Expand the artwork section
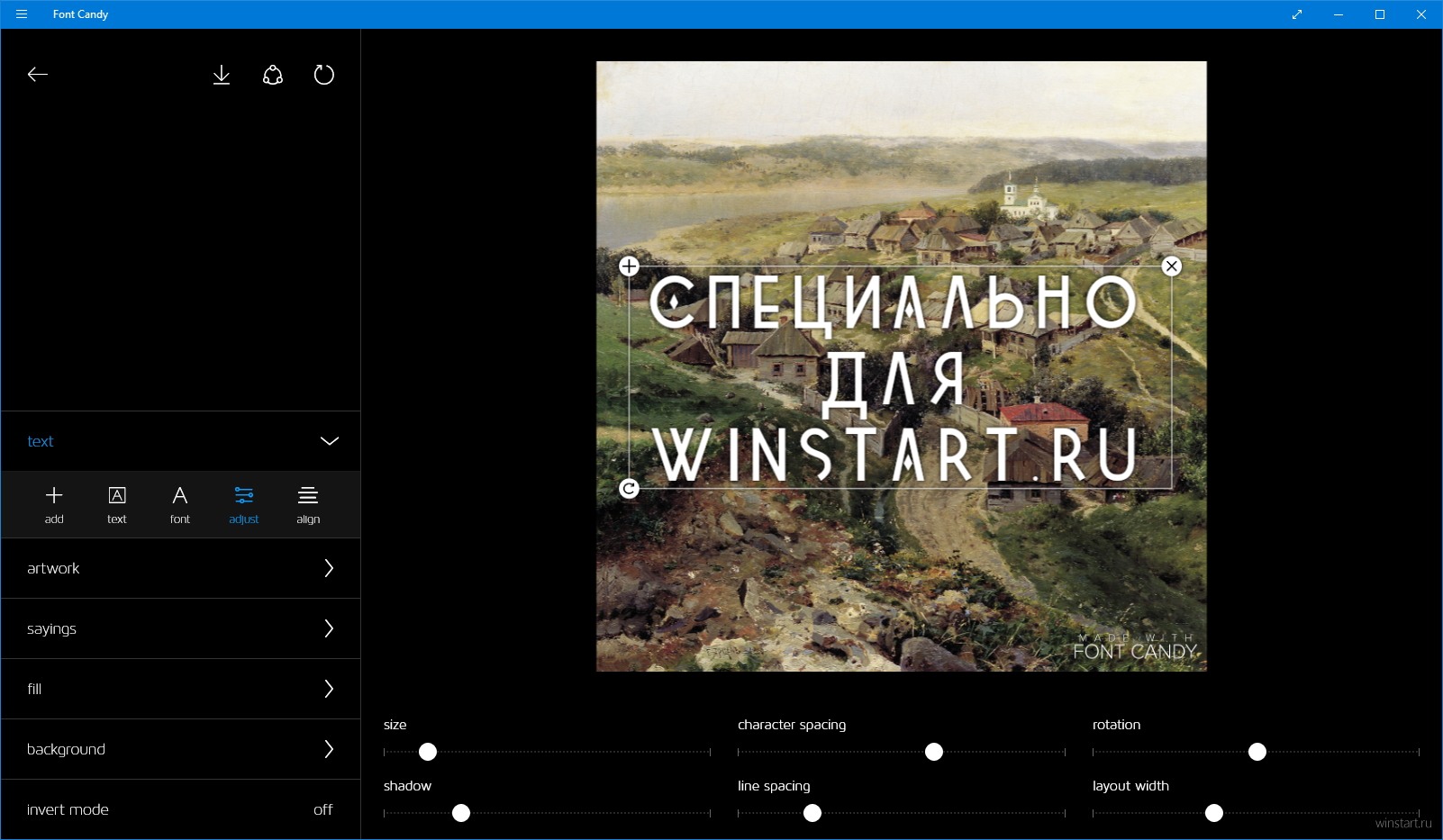Image resolution: width=1443 pixels, height=840 pixels. click(x=181, y=568)
